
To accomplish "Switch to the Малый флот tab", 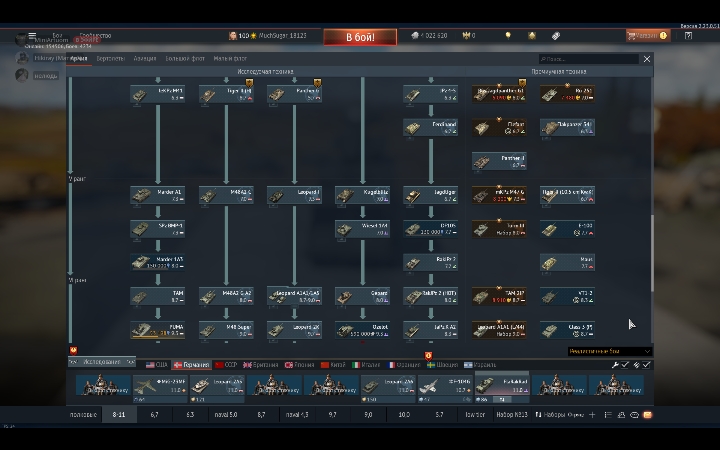I will (230, 58).
